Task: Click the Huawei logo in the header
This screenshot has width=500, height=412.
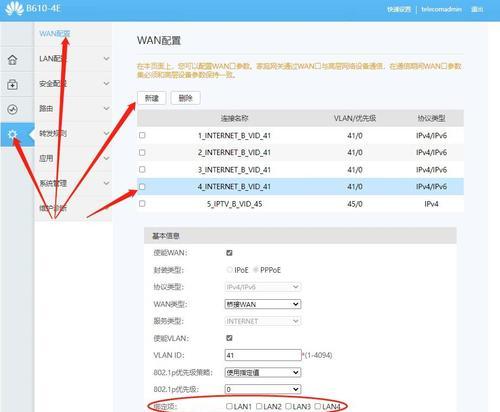Action: click(x=14, y=9)
